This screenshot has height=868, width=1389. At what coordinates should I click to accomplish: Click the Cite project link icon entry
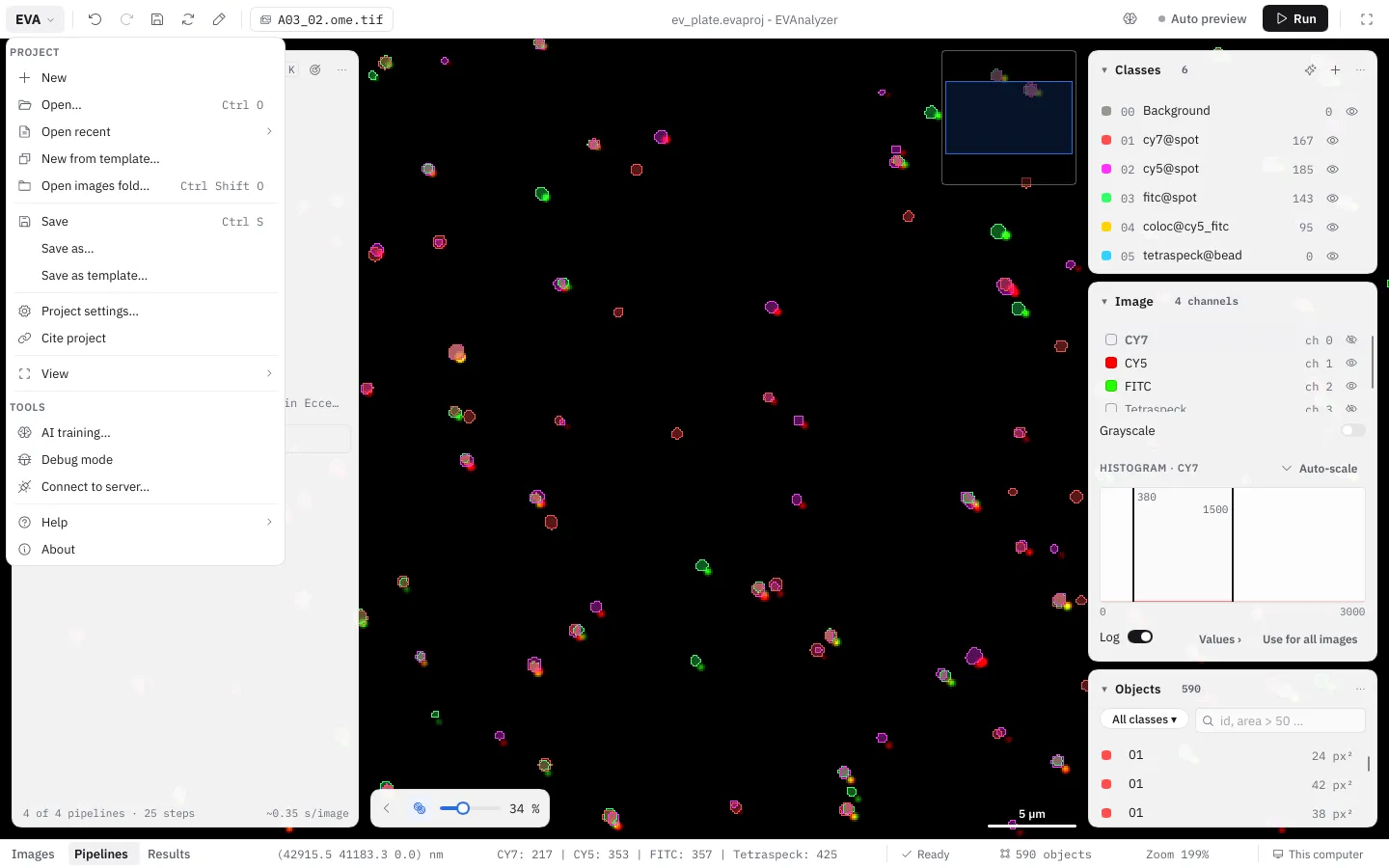tap(145, 339)
